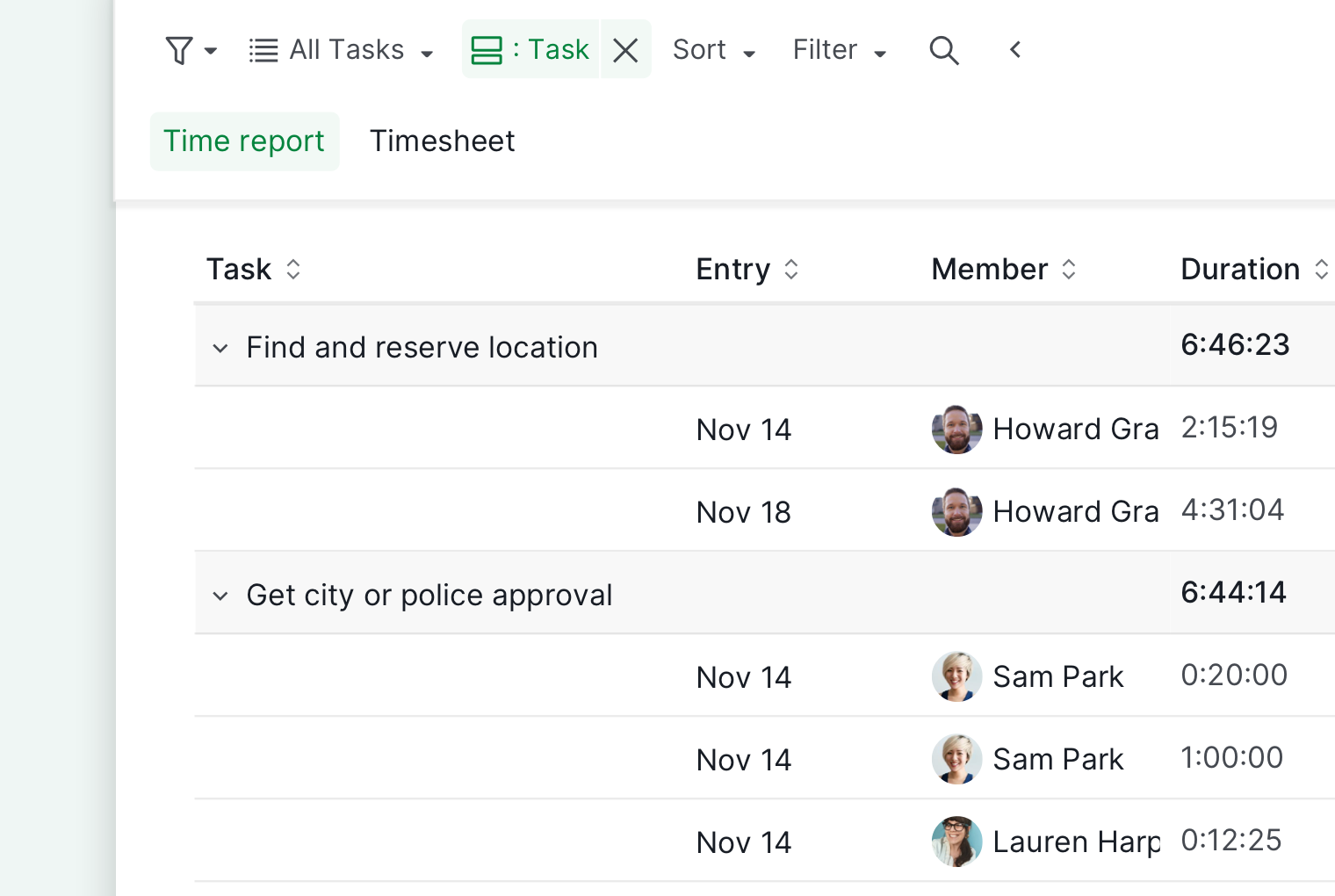Toggle sorting on the Task column

293,269
